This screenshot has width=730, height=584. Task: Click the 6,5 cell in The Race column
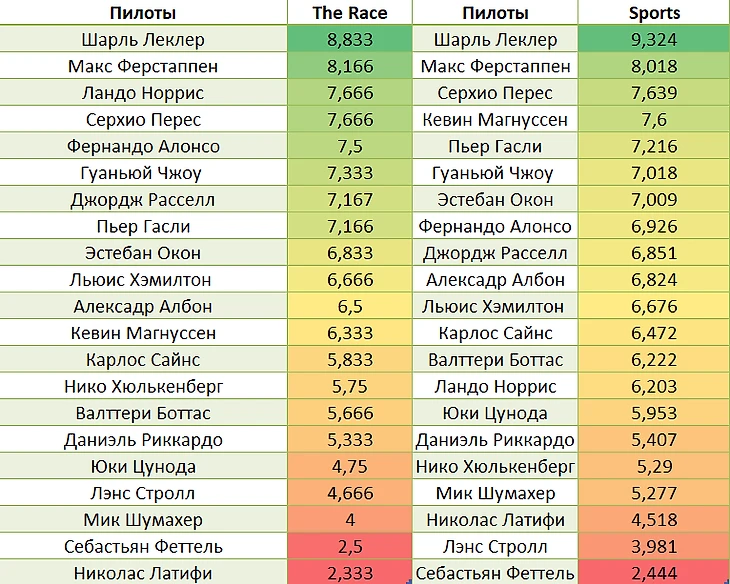click(349, 306)
